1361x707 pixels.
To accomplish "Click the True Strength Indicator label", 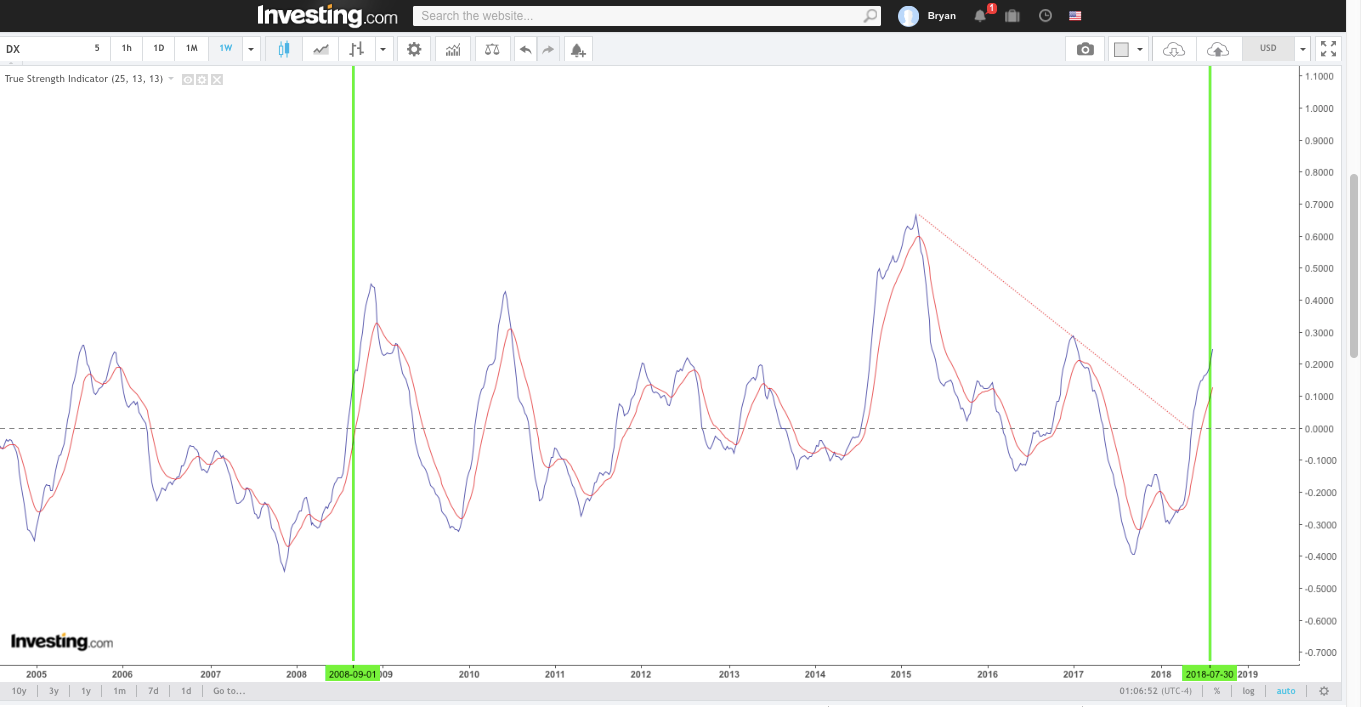I will [x=84, y=79].
